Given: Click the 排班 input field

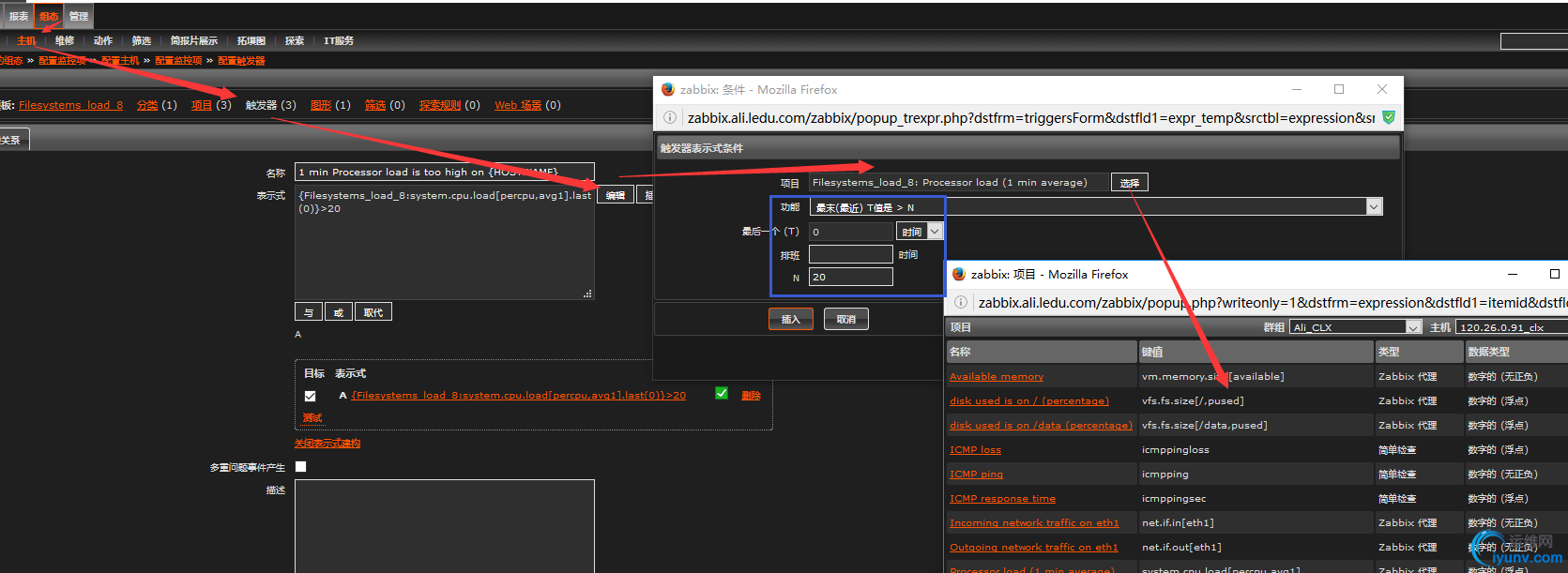Looking at the screenshot, I should click(x=851, y=254).
